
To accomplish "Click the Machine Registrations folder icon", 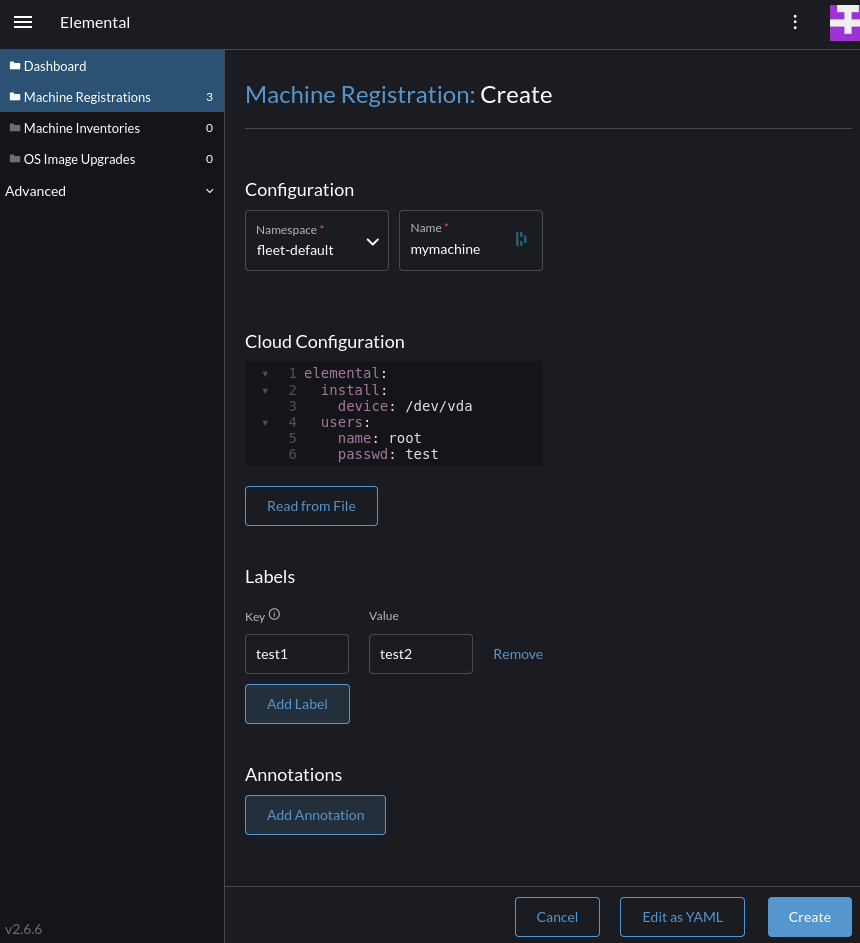I will pos(15,97).
